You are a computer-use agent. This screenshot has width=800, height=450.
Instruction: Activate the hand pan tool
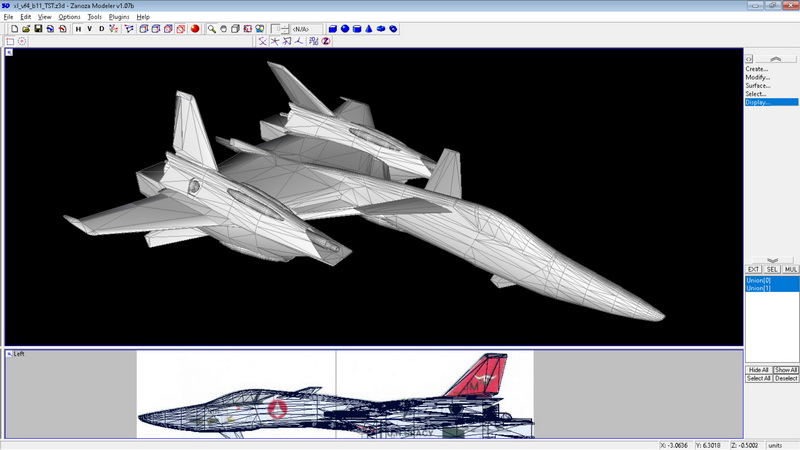coord(223,29)
